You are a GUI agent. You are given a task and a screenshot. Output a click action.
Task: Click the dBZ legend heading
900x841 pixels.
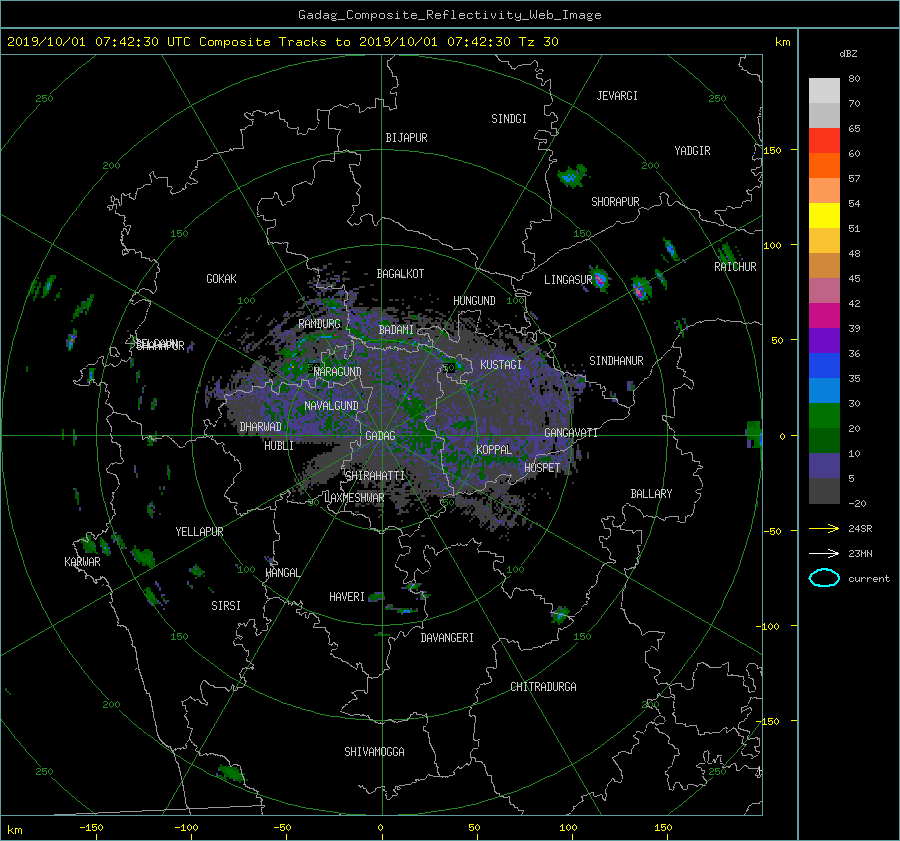click(848, 54)
